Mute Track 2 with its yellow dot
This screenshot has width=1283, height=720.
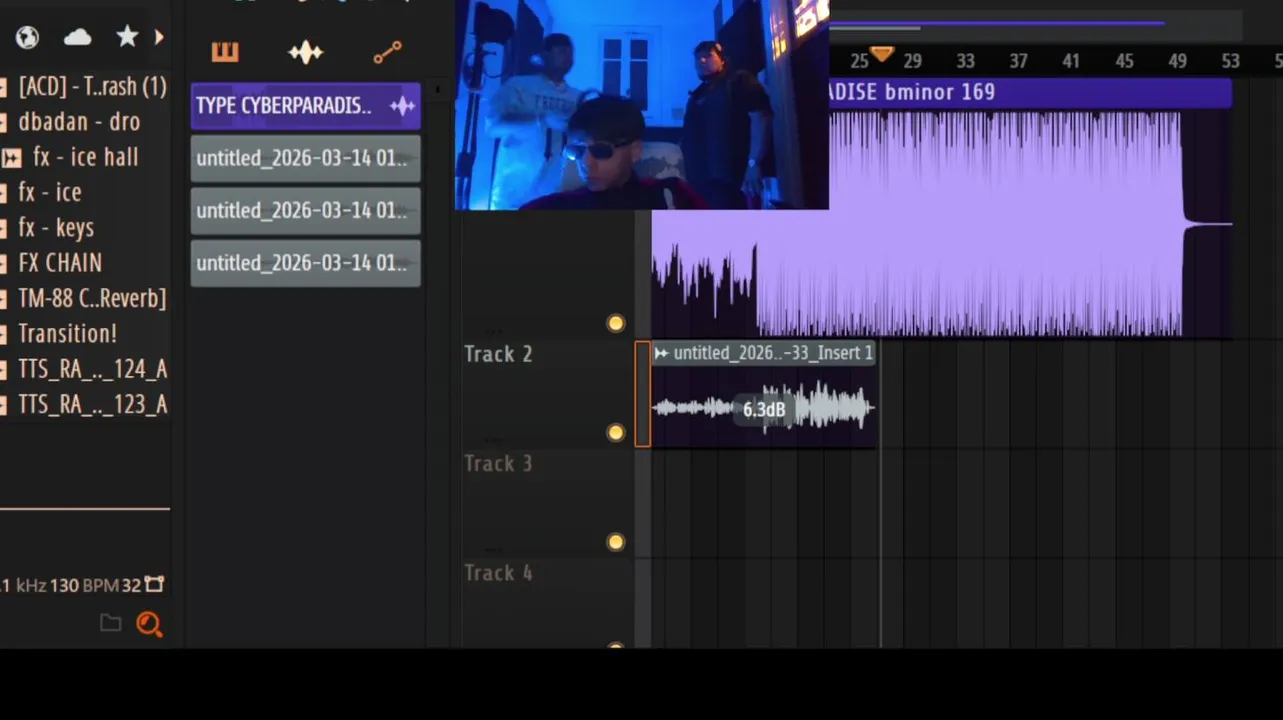coord(616,432)
